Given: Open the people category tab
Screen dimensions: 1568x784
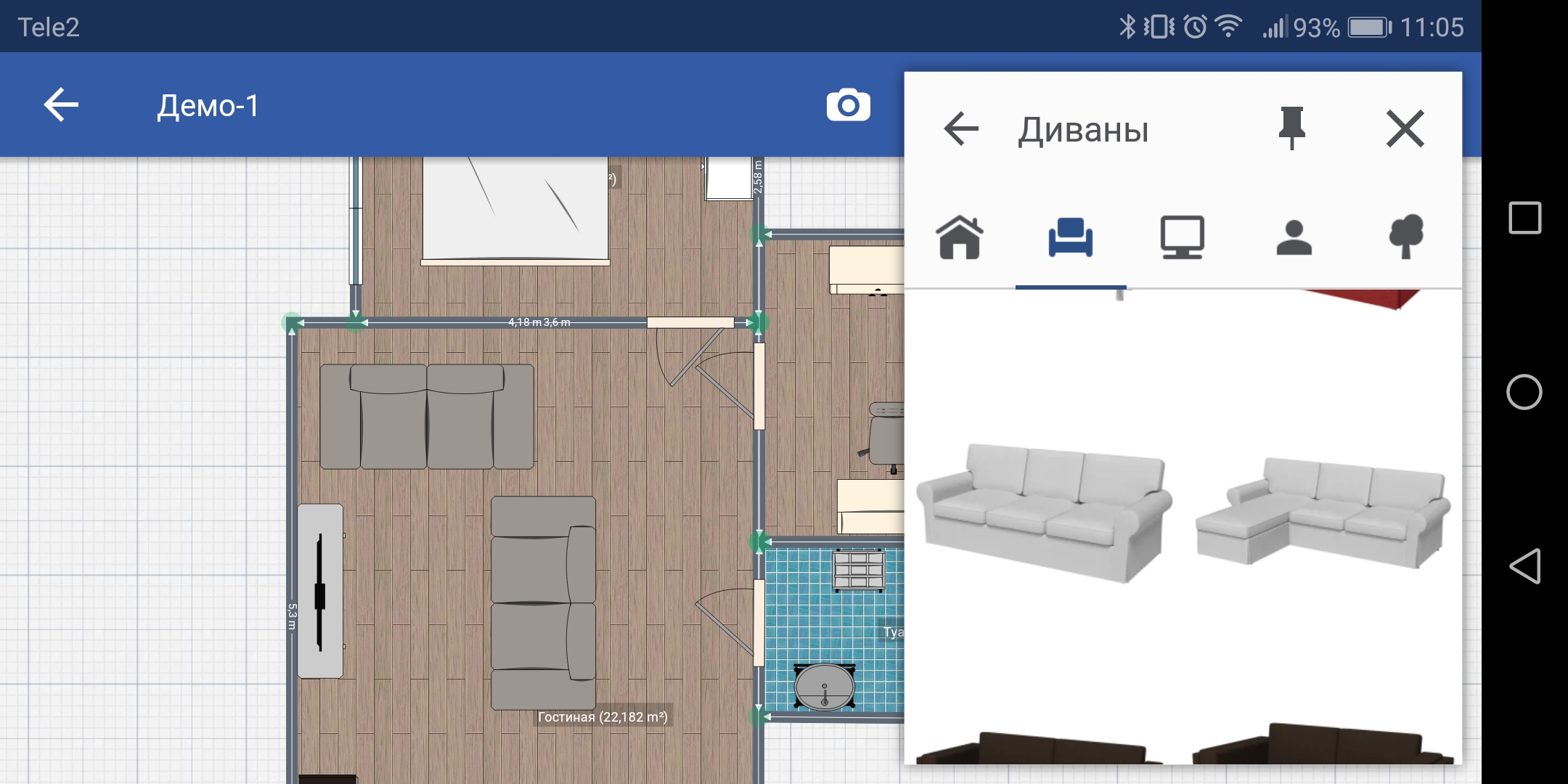Looking at the screenshot, I should click(x=1294, y=238).
